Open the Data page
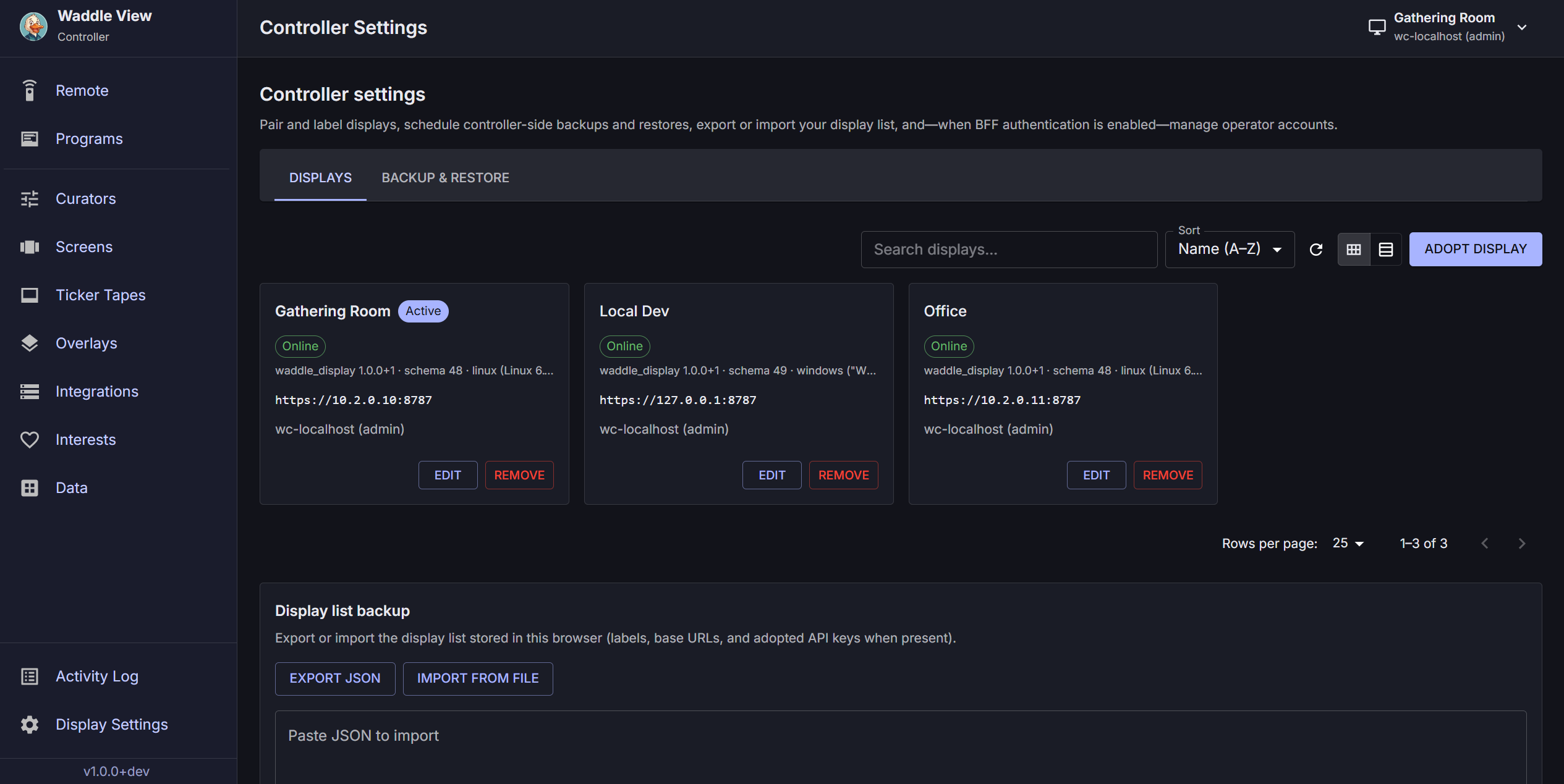The width and height of the screenshot is (1564, 784). (x=72, y=487)
